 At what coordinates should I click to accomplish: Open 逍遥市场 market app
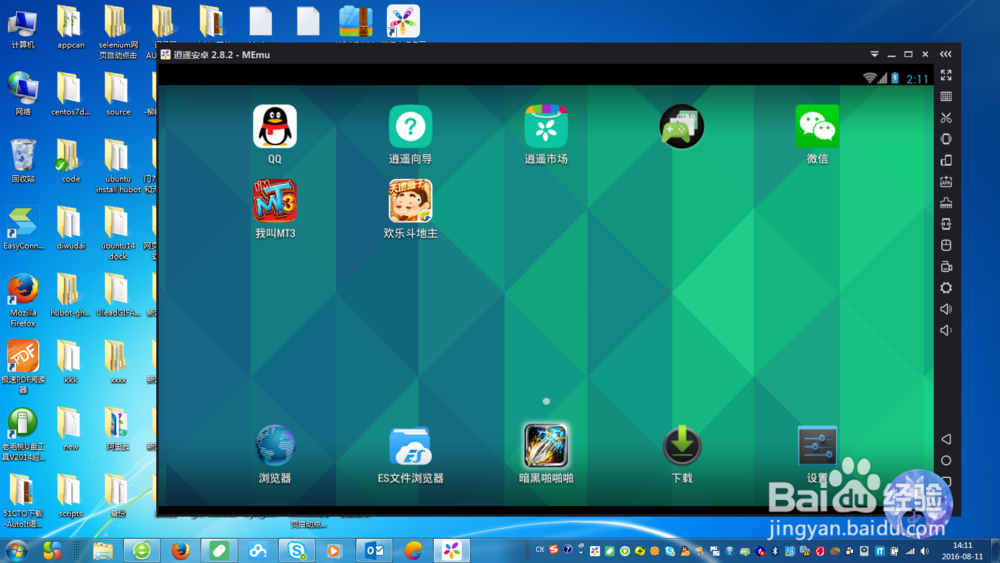coord(546,127)
